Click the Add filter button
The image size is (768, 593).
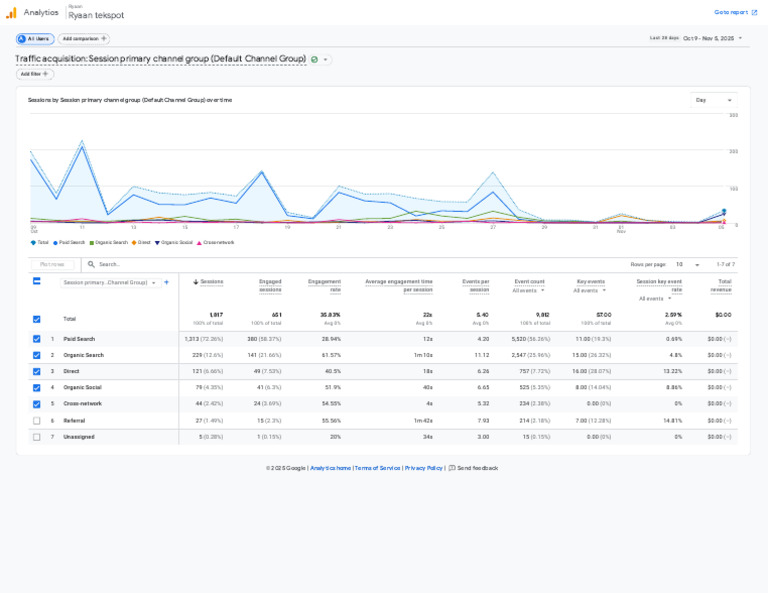coord(34,74)
